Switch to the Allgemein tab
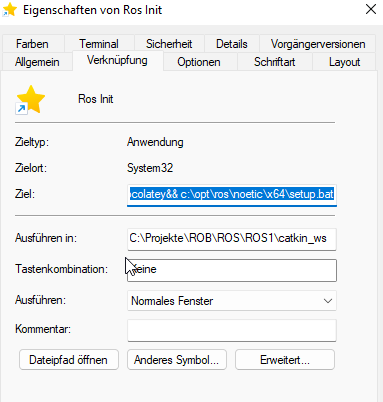Screen dimensions: 383x402 (37, 62)
